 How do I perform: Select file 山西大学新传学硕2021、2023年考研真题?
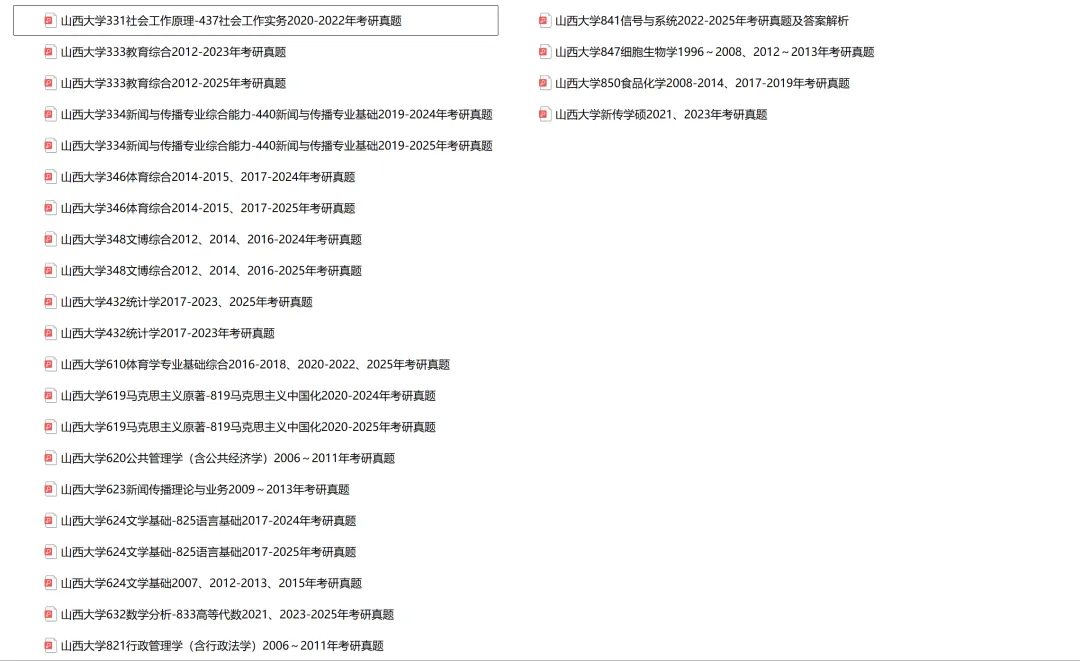pyautogui.click(x=661, y=114)
